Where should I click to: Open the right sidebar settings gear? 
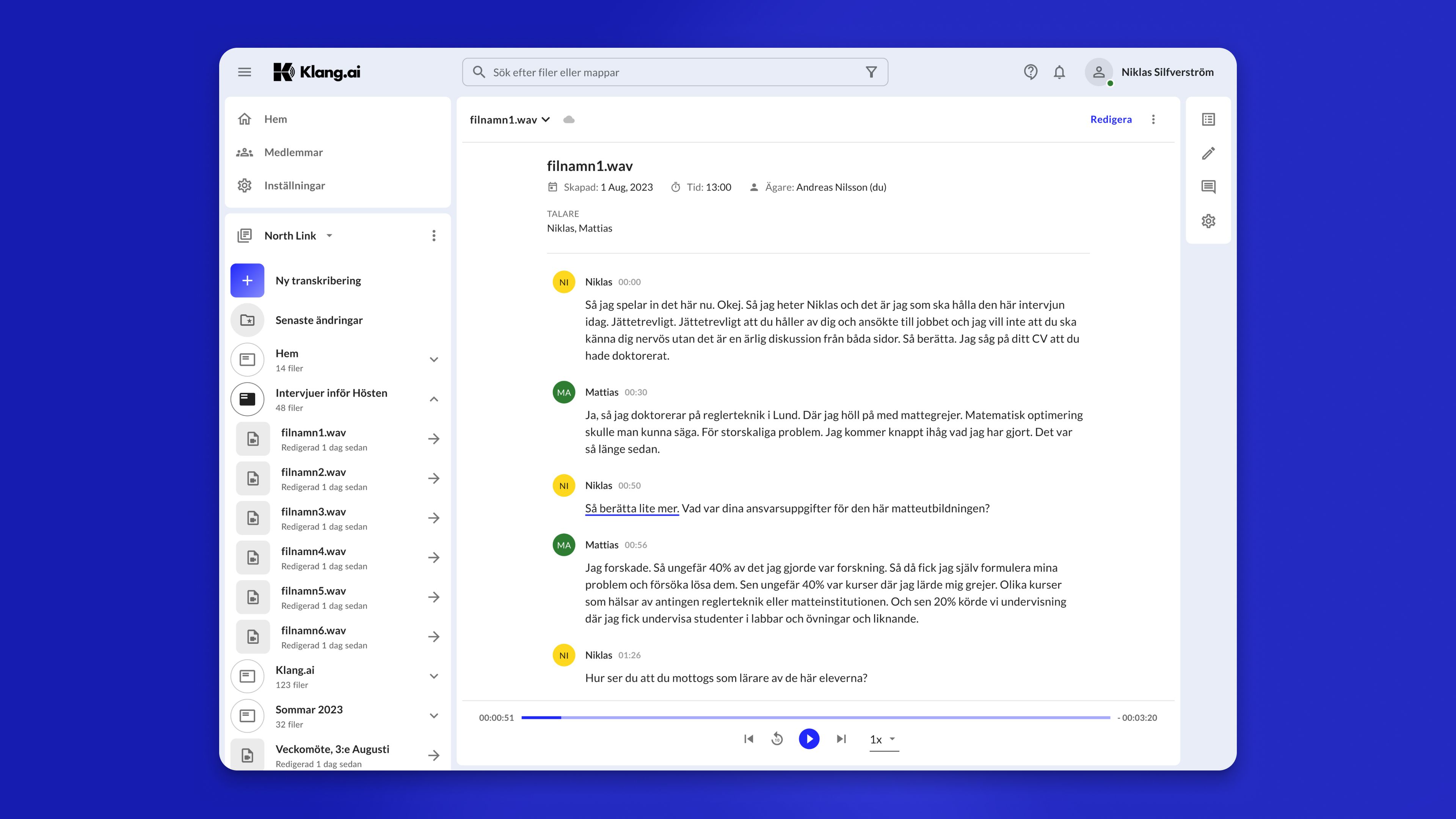(x=1208, y=221)
